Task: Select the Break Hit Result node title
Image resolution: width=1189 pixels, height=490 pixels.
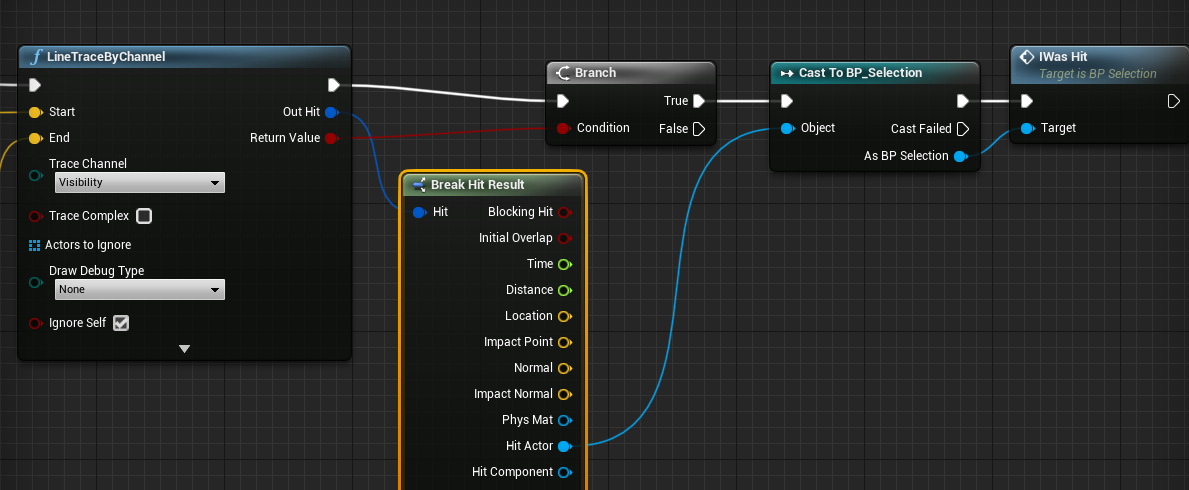Action: point(477,185)
